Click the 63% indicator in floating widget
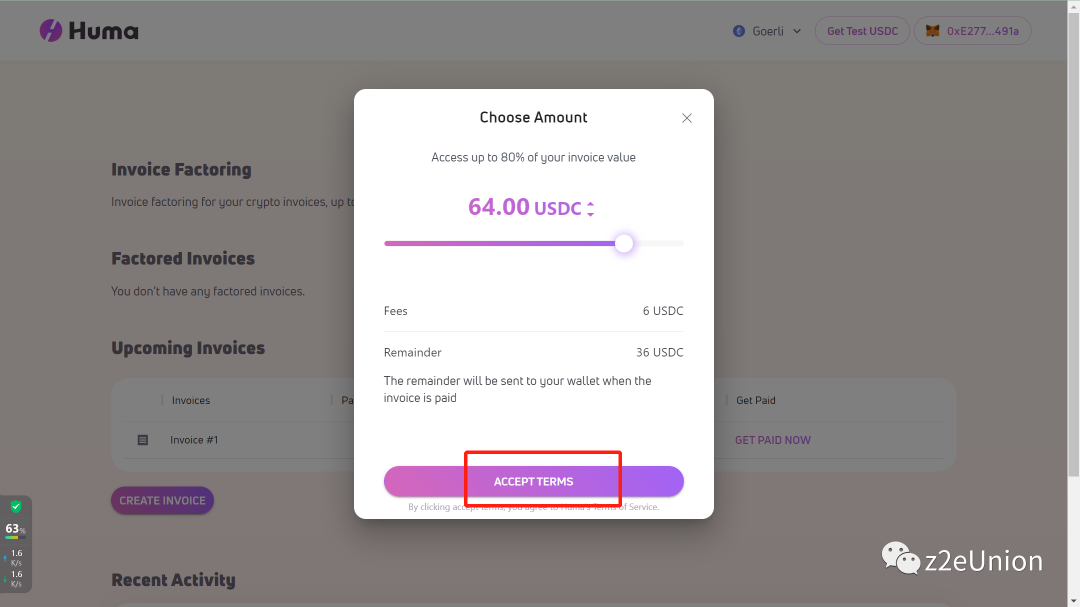Viewport: 1080px width, 607px height. tap(14, 528)
